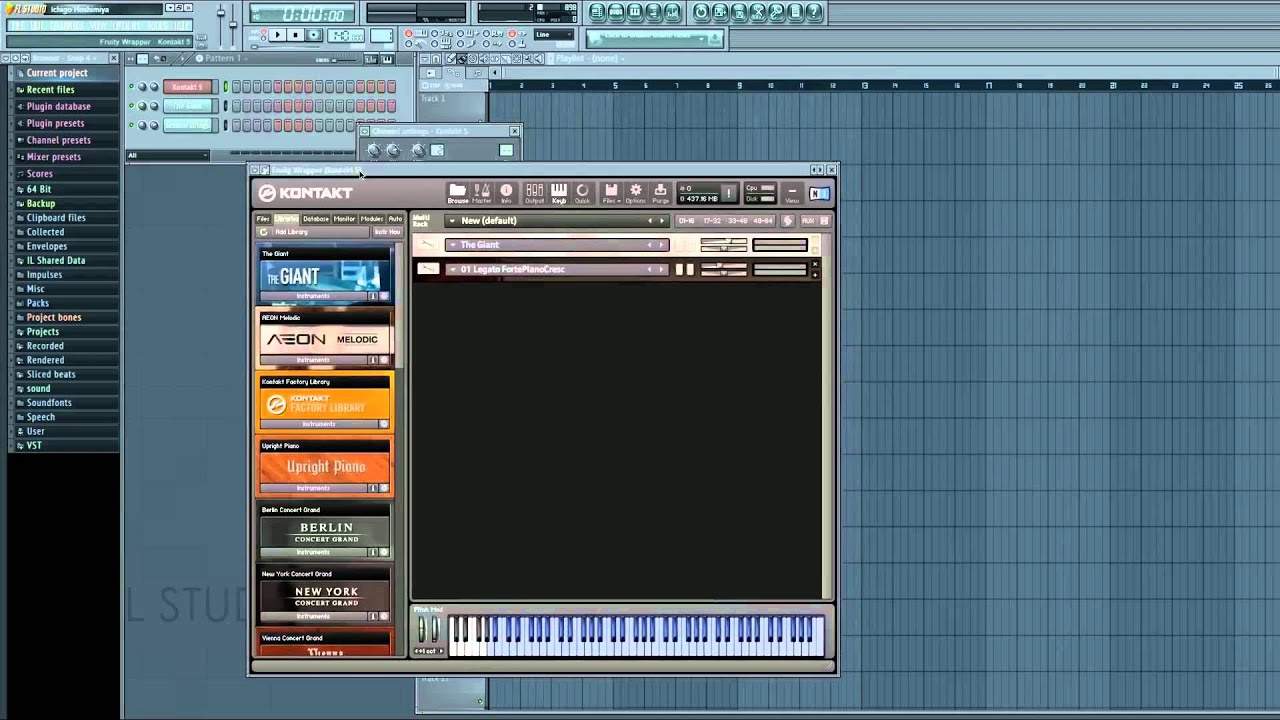Show the Kontakt Output mixer section

click(x=534, y=193)
